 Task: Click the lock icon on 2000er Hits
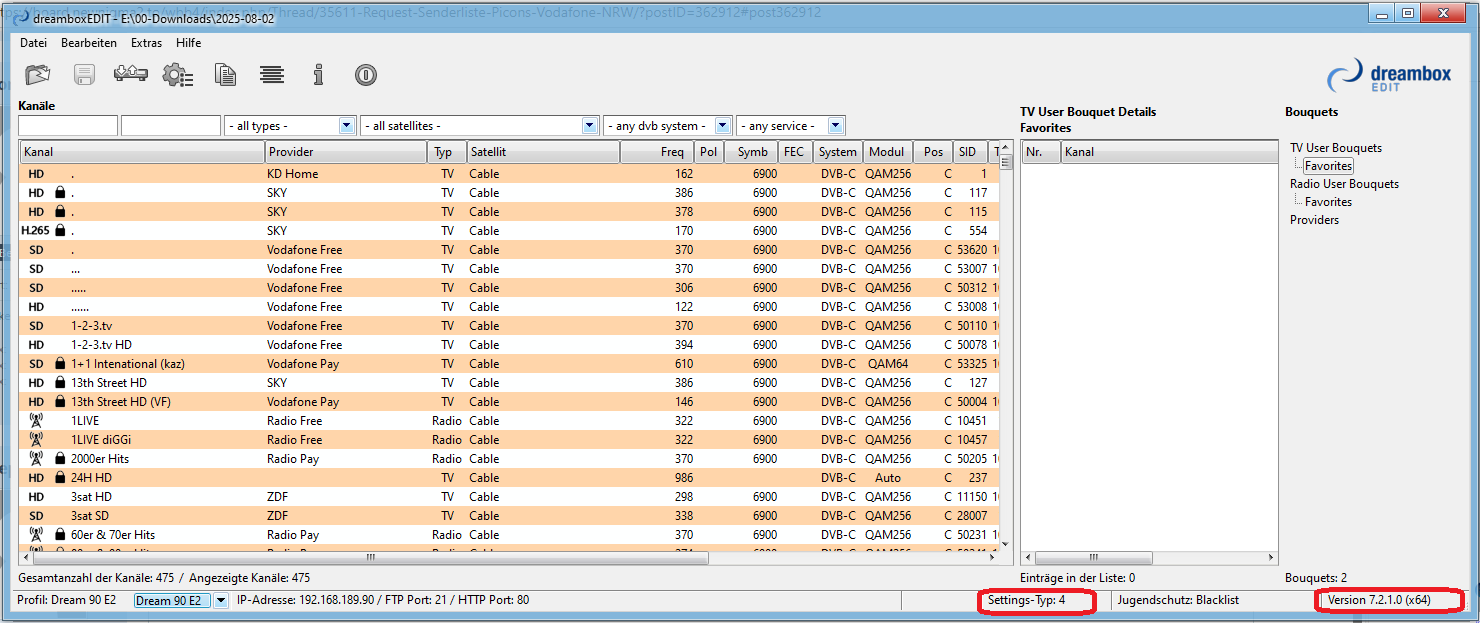point(60,459)
